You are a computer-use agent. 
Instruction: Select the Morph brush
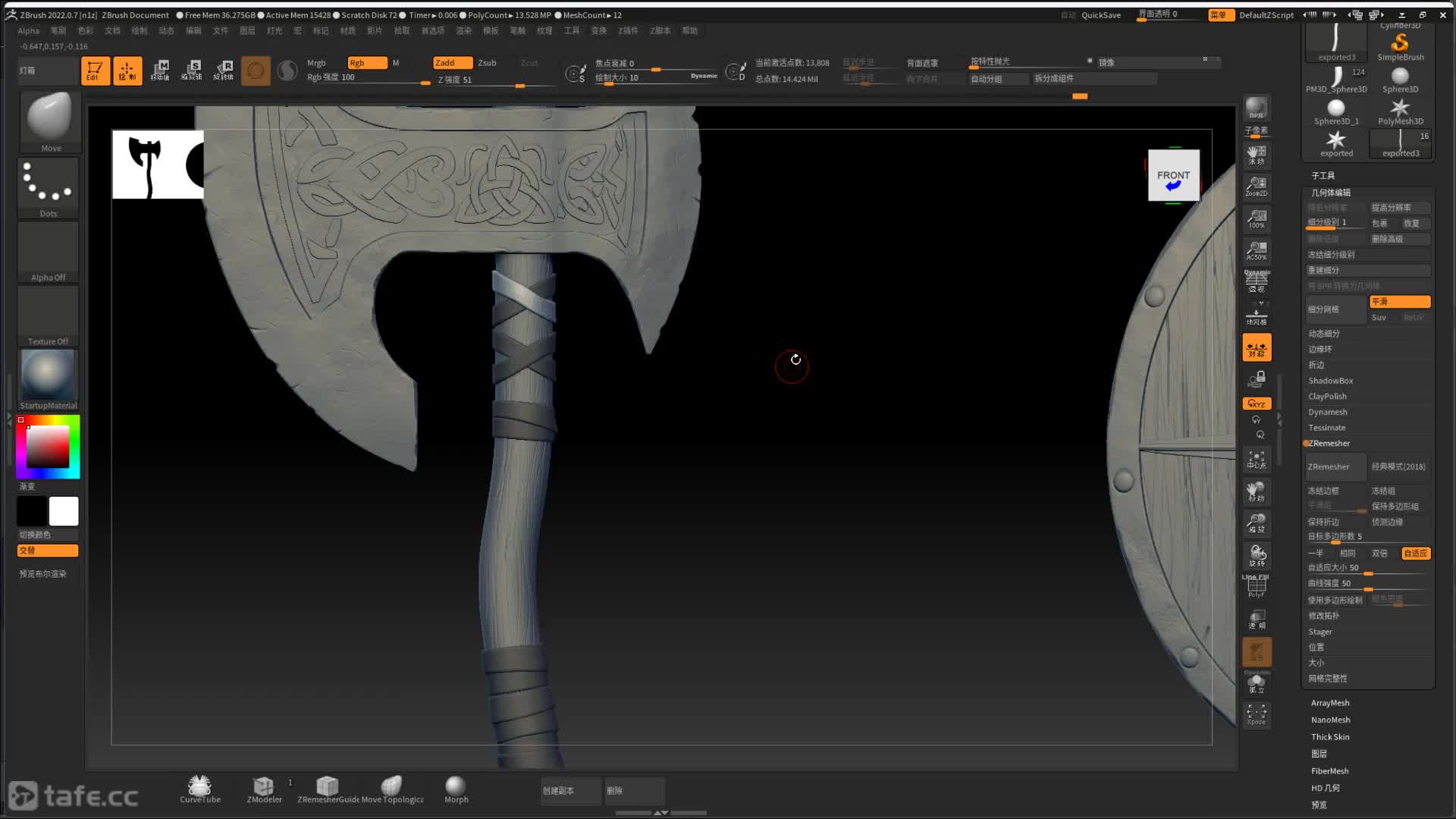coord(456,789)
